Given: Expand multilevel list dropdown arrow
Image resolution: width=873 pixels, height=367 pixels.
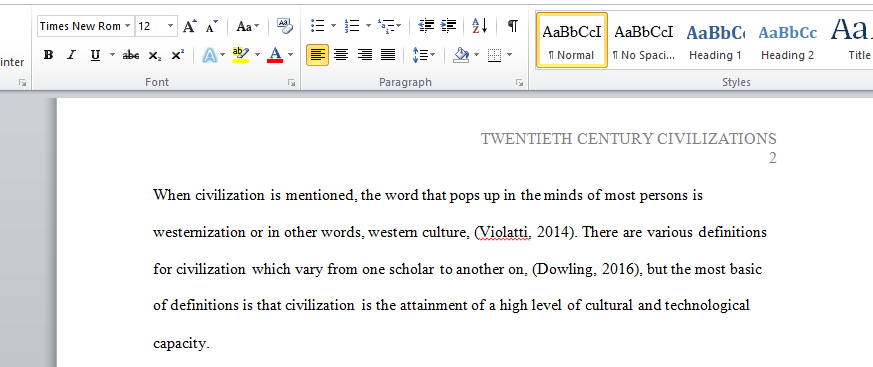Looking at the screenshot, I should [x=400, y=26].
